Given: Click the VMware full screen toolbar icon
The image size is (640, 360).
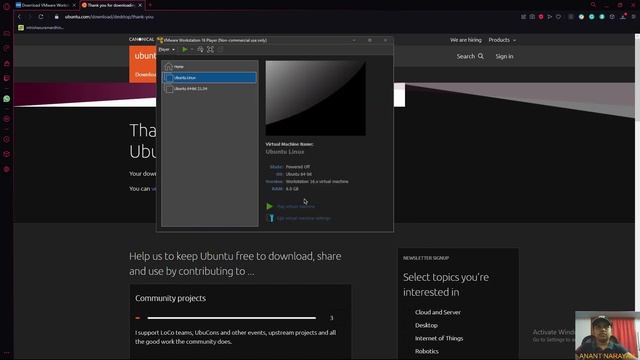Looking at the screenshot, I should click(210, 49).
